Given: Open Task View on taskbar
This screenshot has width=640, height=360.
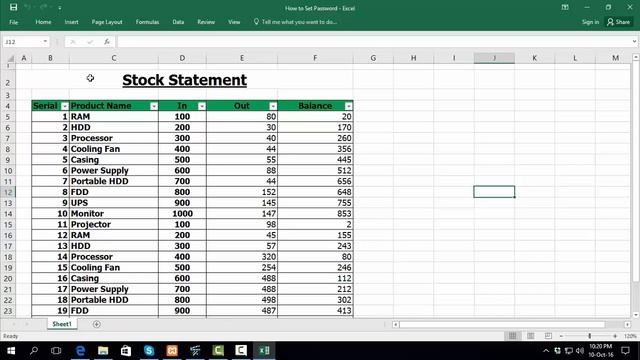Looking at the screenshot, I should (56, 351).
